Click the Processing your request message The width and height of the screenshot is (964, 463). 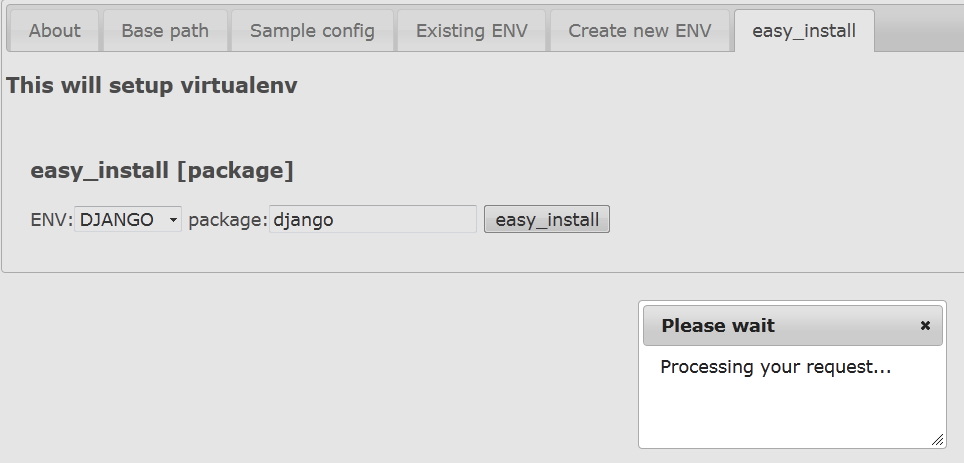pos(775,367)
